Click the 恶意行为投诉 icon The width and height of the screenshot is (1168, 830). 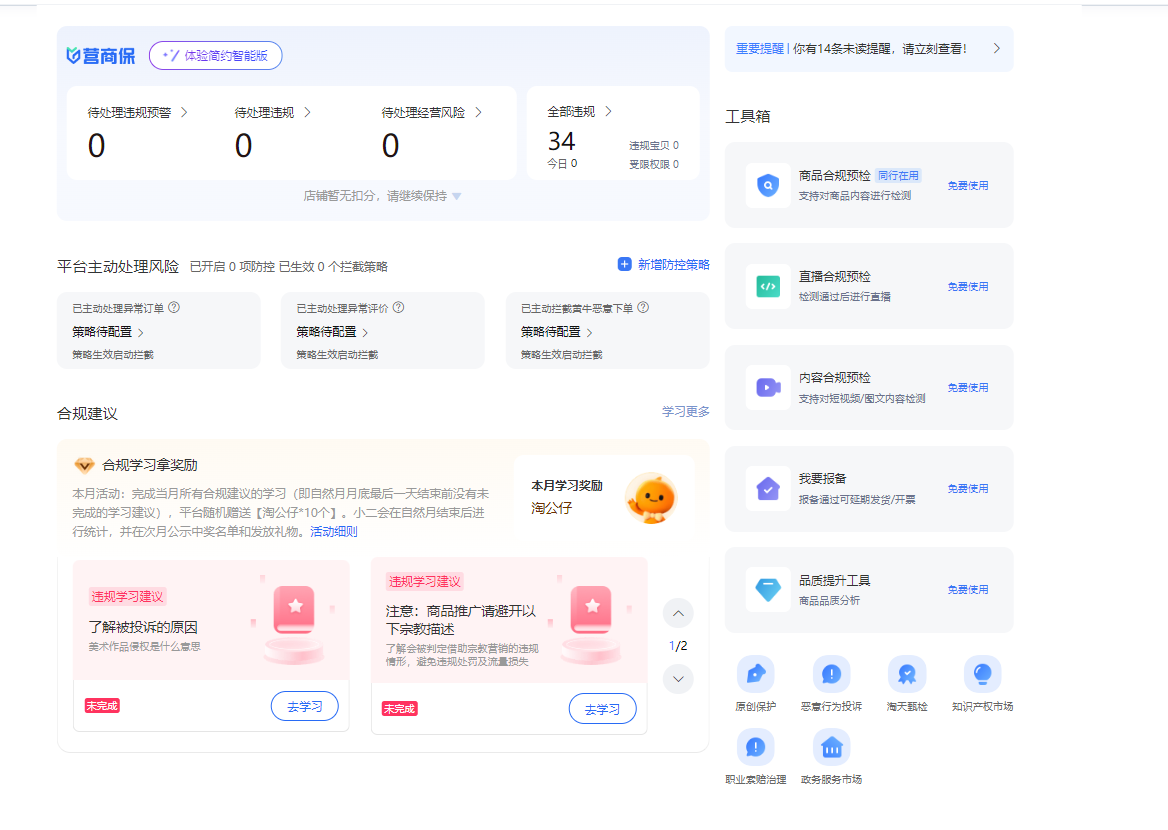[831, 674]
